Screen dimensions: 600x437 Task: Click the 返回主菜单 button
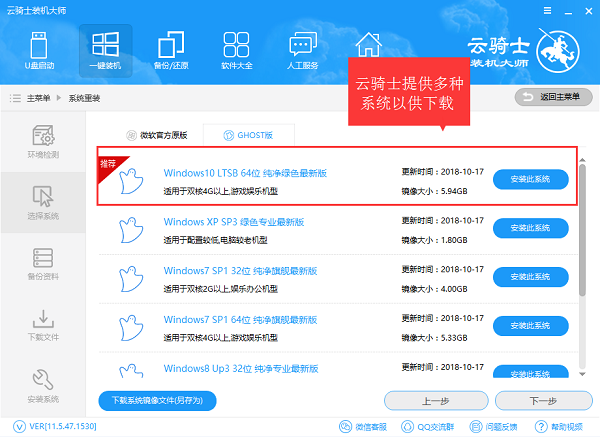point(553,97)
